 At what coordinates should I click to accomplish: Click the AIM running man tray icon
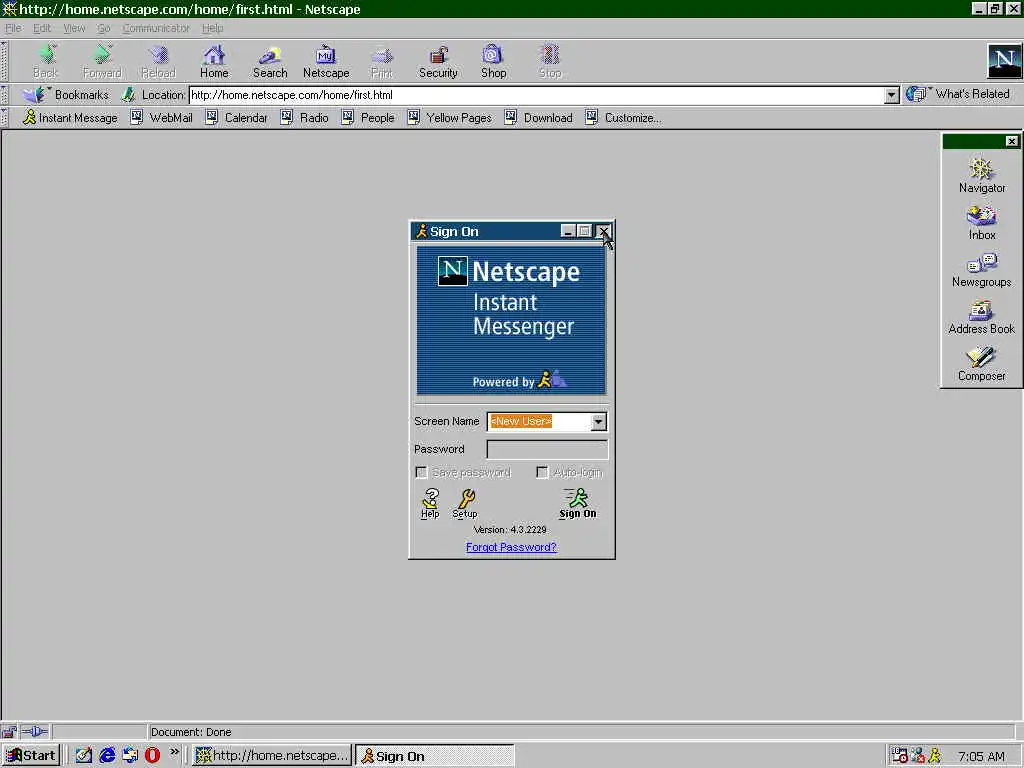pyautogui.click(x=935, y=756)
